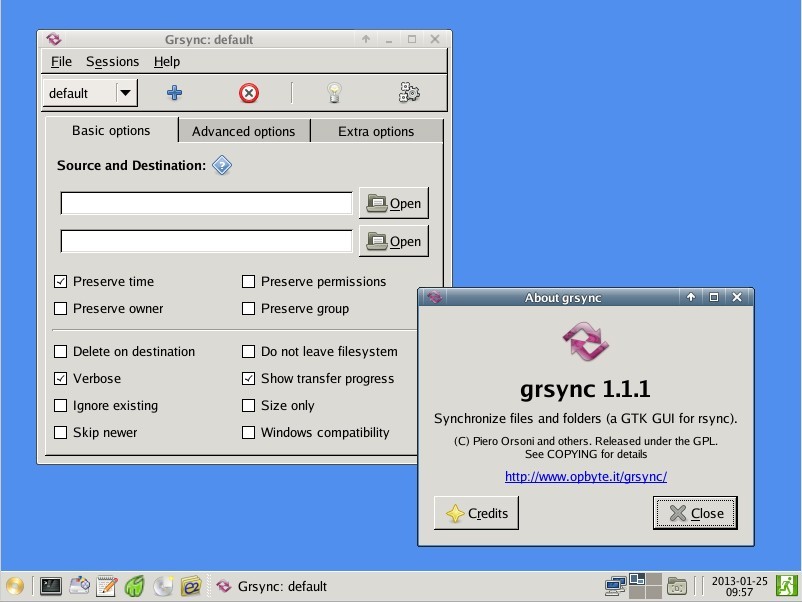
Task: Execute the sync with the gears icon
Action: pos(409,93)
